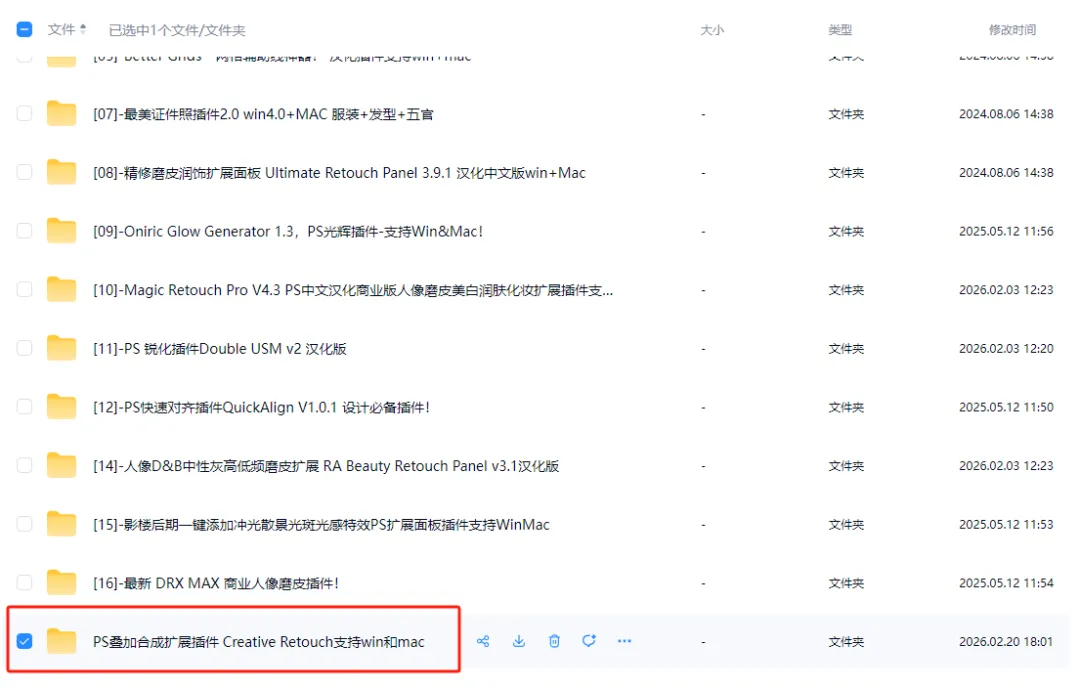
Task: Click folder icon of [11] Double USM v2
Action: coord(61,348)
